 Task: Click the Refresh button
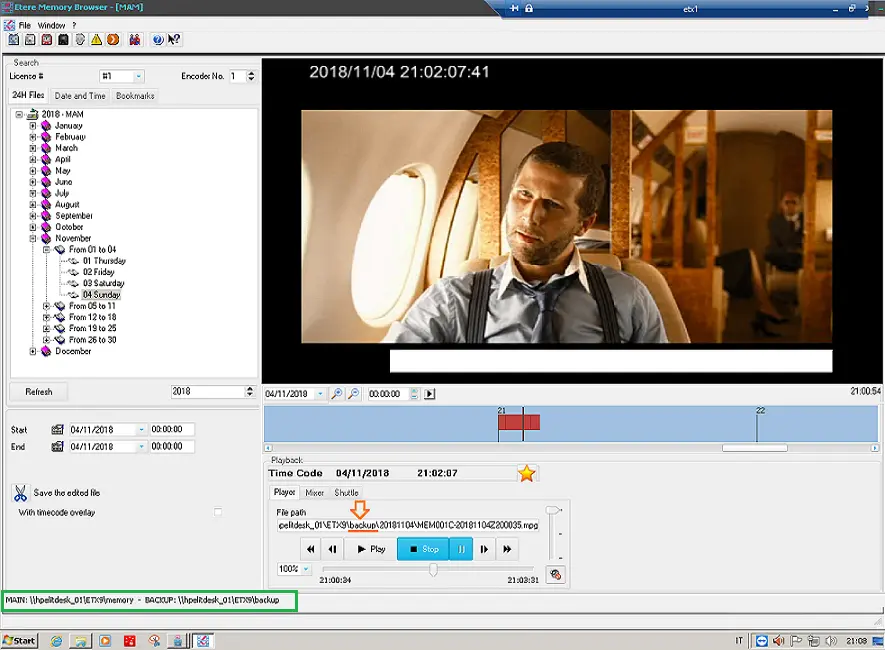pos(39,391)
